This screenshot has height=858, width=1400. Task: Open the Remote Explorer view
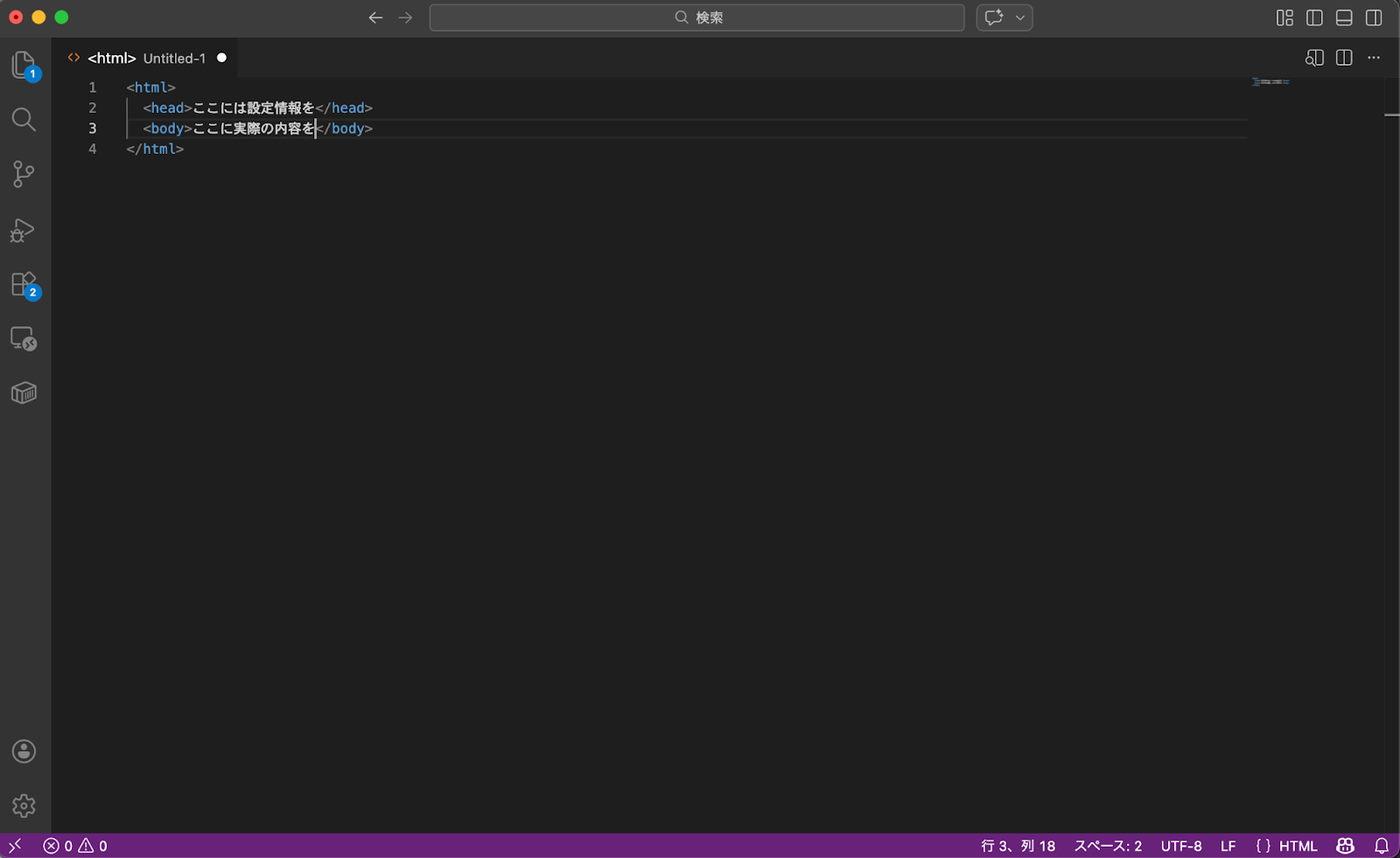24,338
